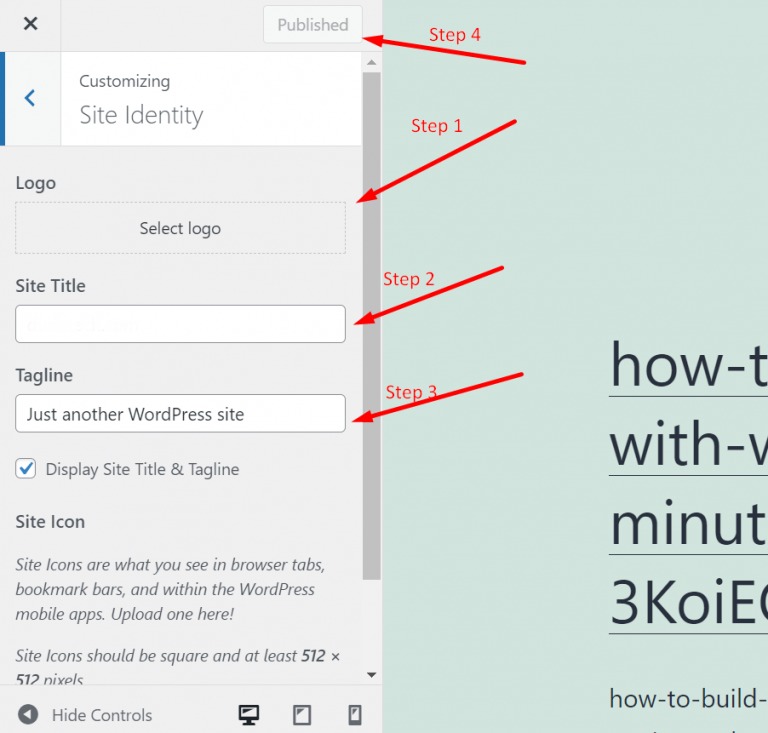Click the Hide Controls text label
The height and width of the screenshot is (733, 768).
(x=102, y=715)
